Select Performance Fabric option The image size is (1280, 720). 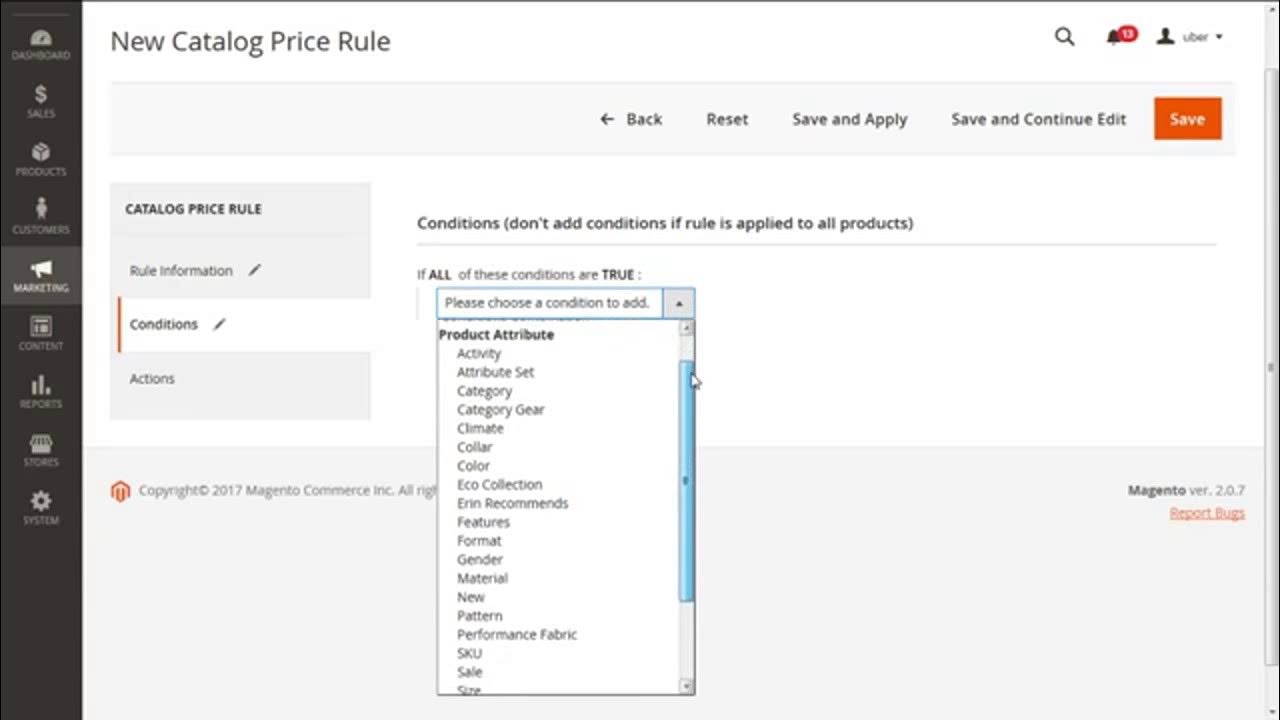click(516, 634)
